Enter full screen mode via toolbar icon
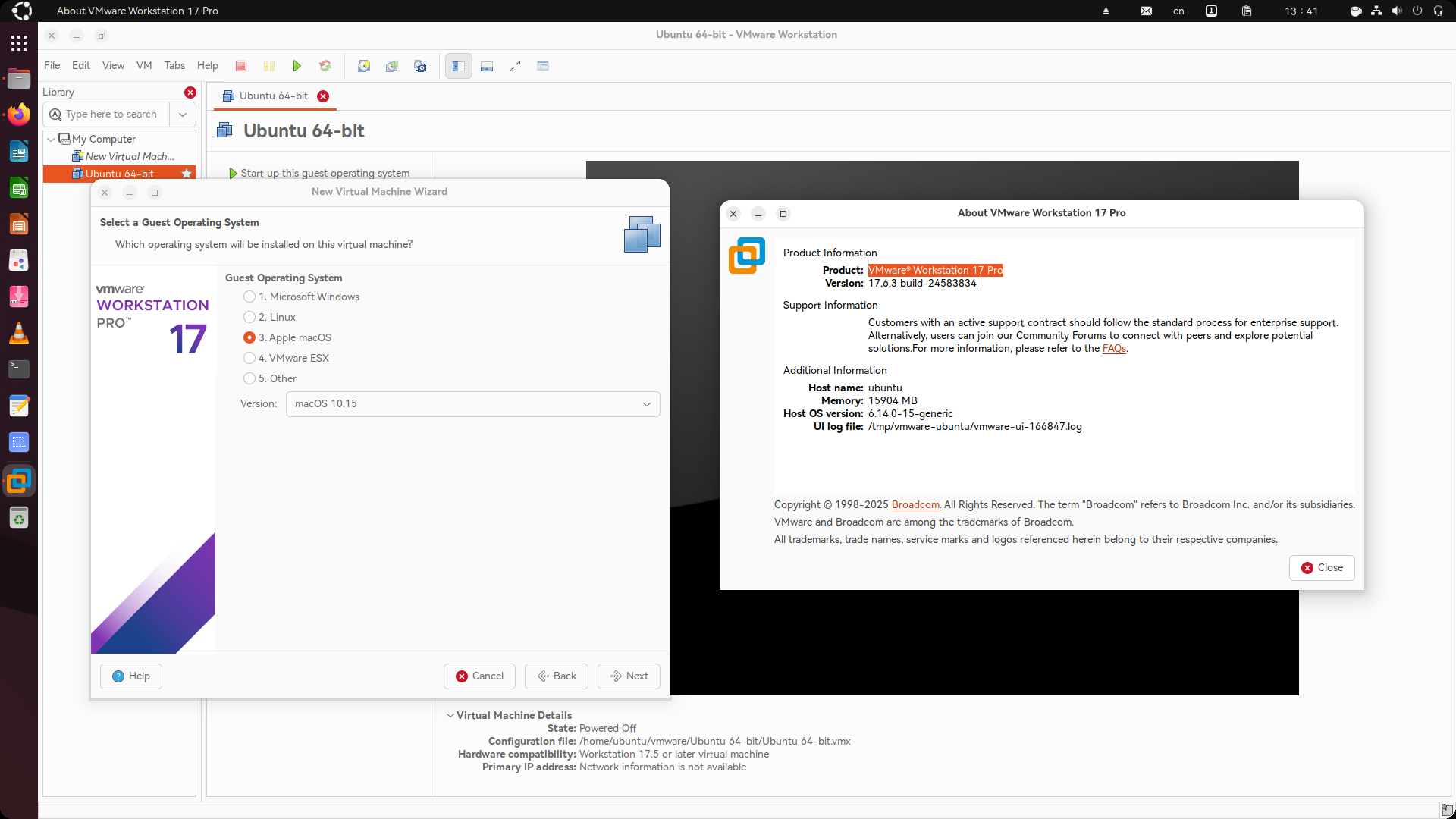The width and height of the screenshot is (1456, 819). (x=515, y=66)
